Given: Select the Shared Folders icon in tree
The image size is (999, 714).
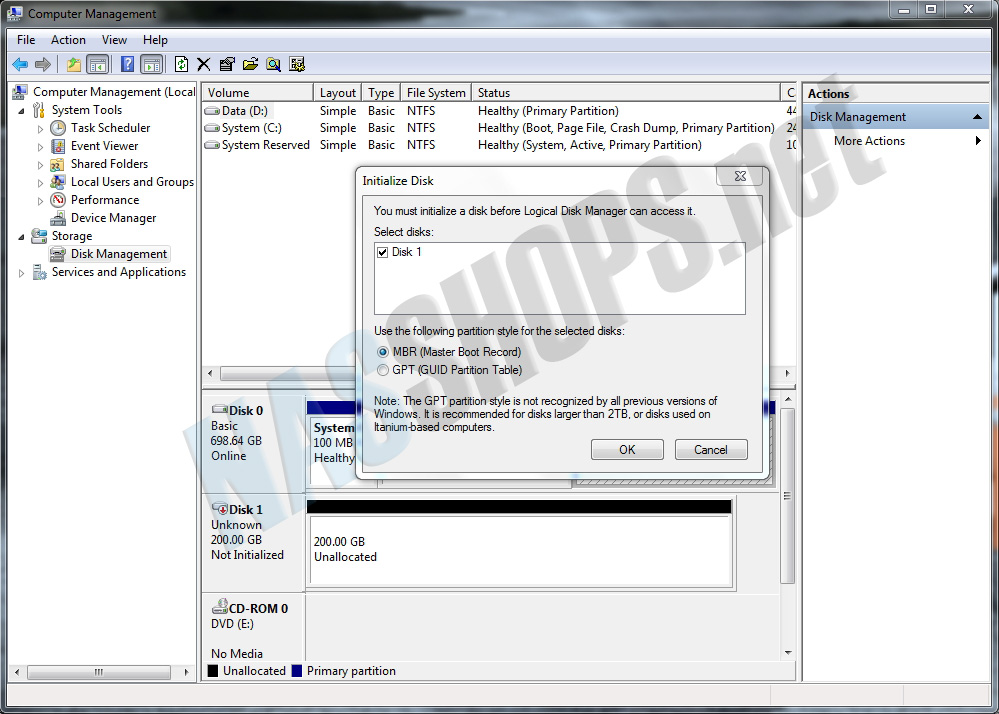Looking at the screenshot, I should click(58, 164).
